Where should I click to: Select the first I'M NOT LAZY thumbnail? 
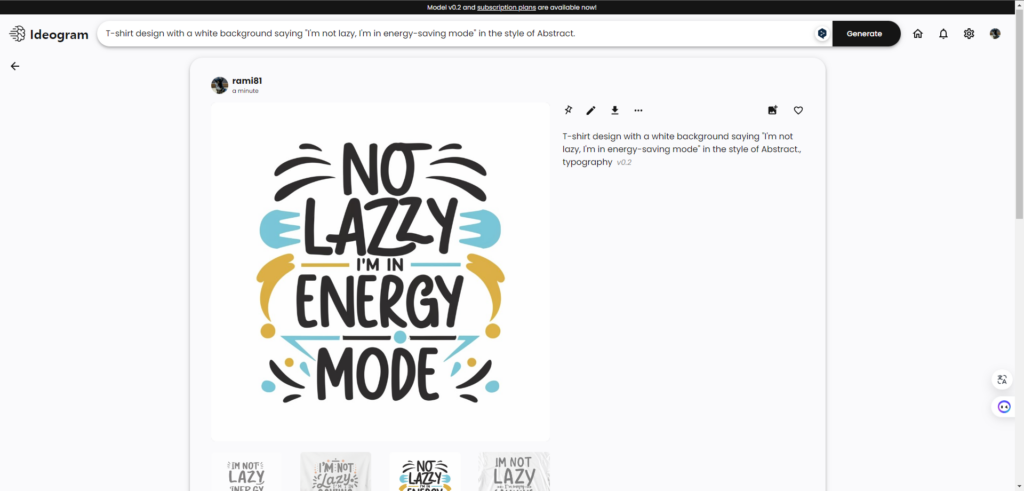point(246,471)
